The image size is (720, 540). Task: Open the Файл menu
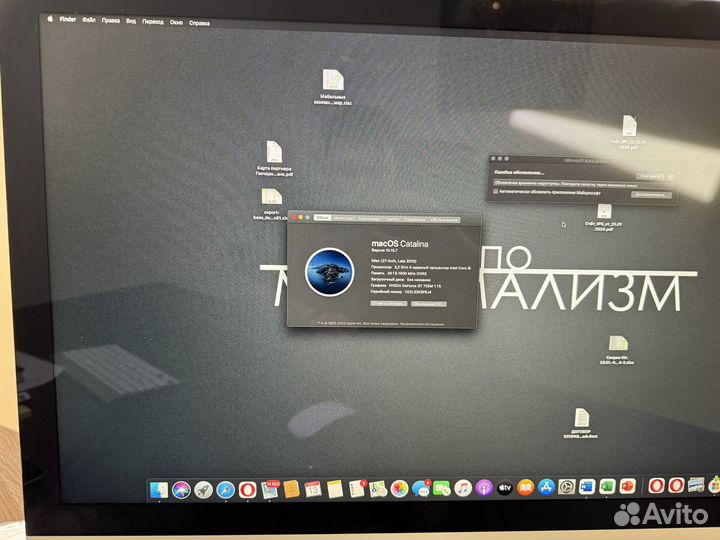89,20
